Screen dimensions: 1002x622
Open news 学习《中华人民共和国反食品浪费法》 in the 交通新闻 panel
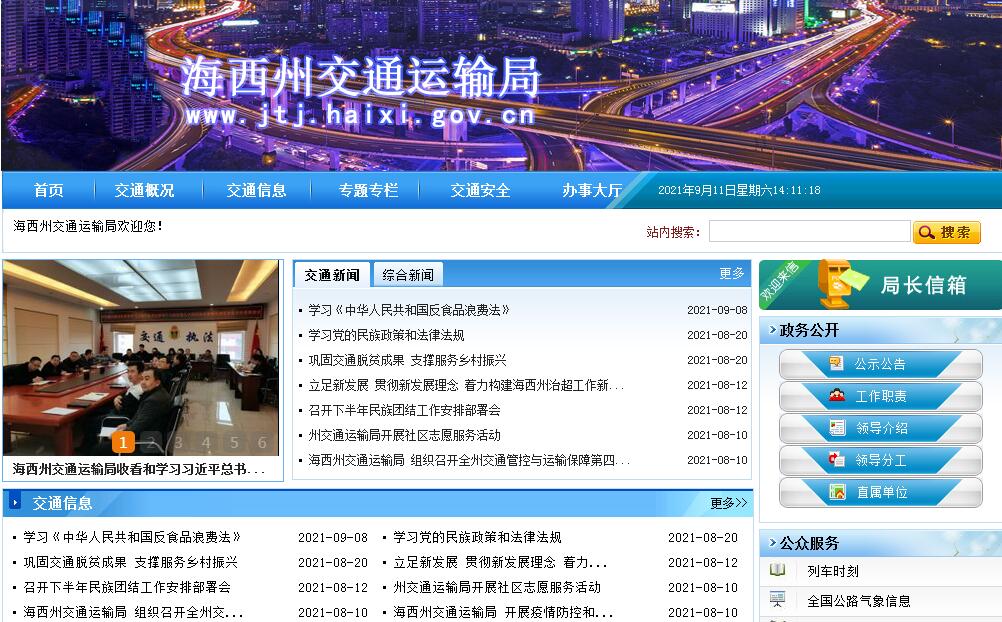[x=409, y=310]
